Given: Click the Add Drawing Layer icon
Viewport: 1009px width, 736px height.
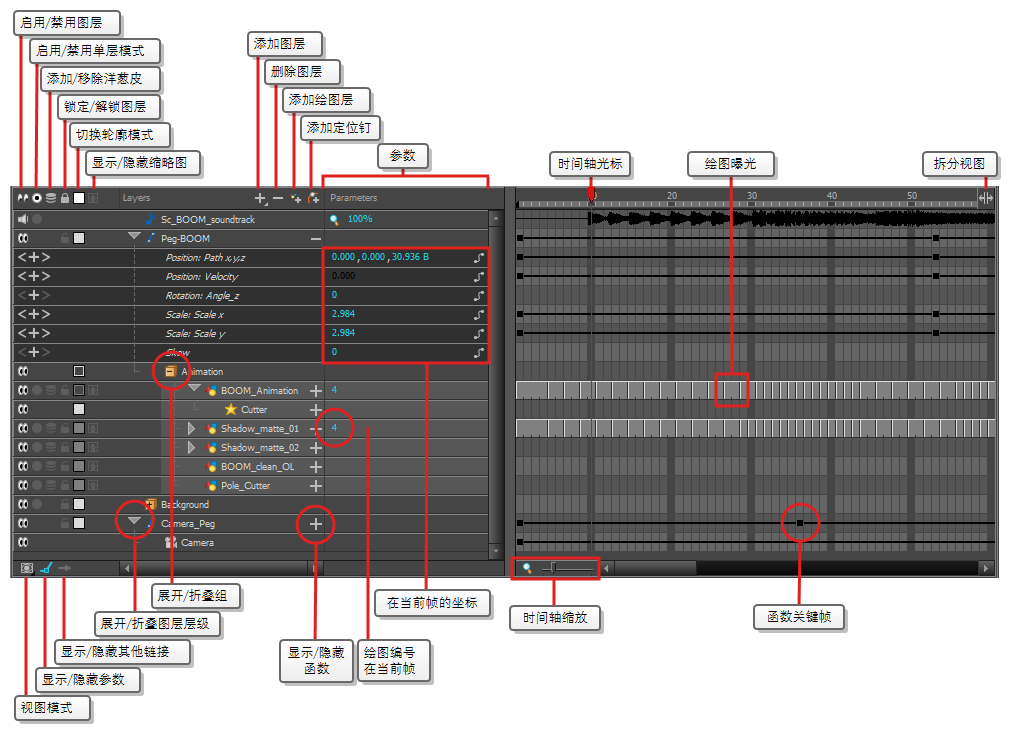Looking at the screenshot, I should coord(296,198).
